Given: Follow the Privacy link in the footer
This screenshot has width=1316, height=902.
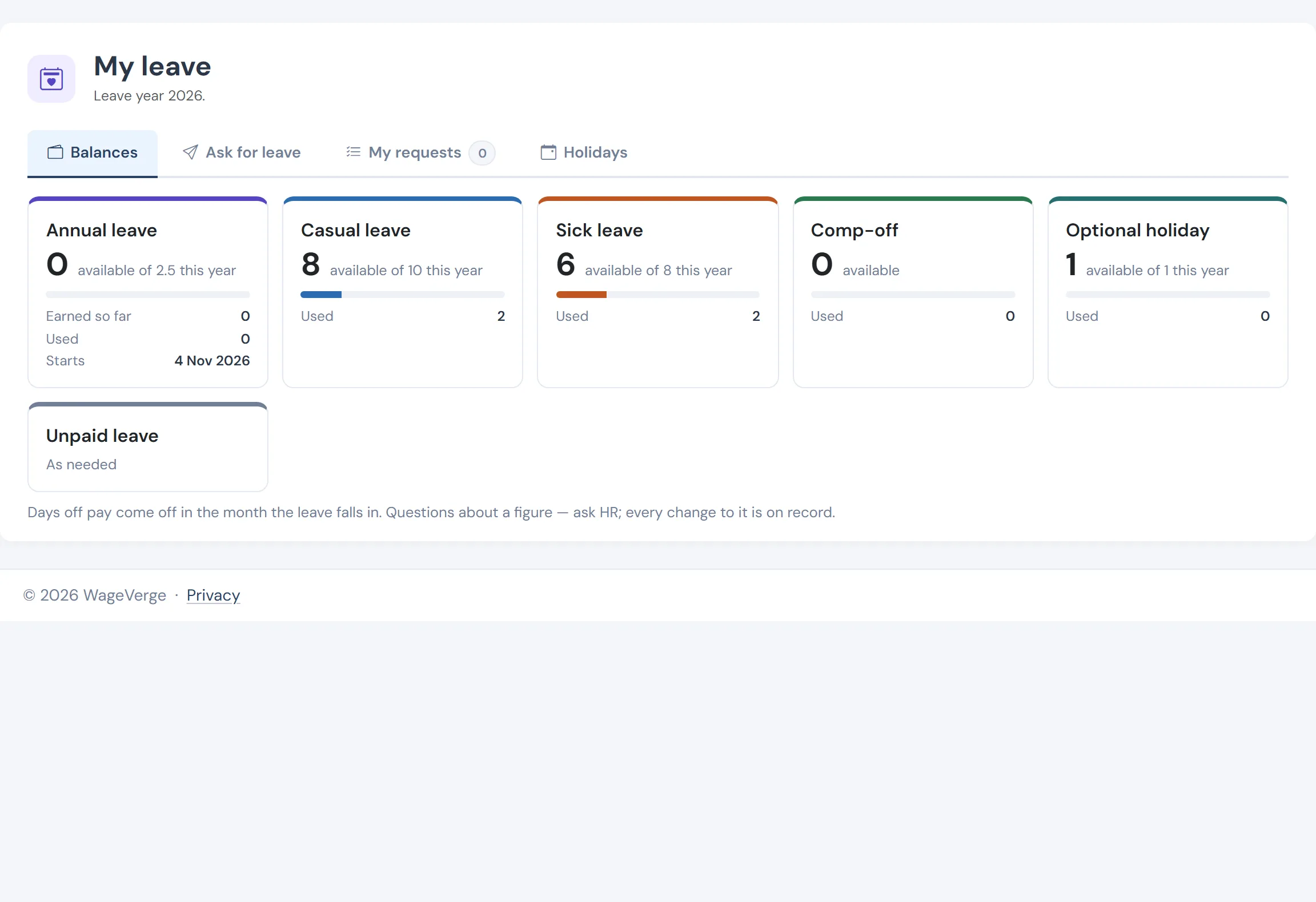Looking at the screenshot, I should [213, 595].
